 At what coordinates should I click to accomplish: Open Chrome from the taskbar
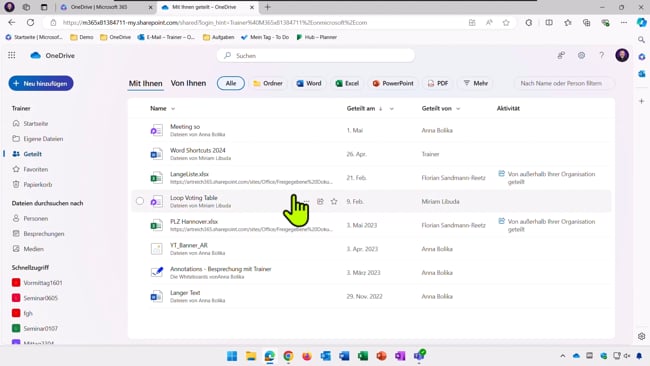tap(288, 356)
